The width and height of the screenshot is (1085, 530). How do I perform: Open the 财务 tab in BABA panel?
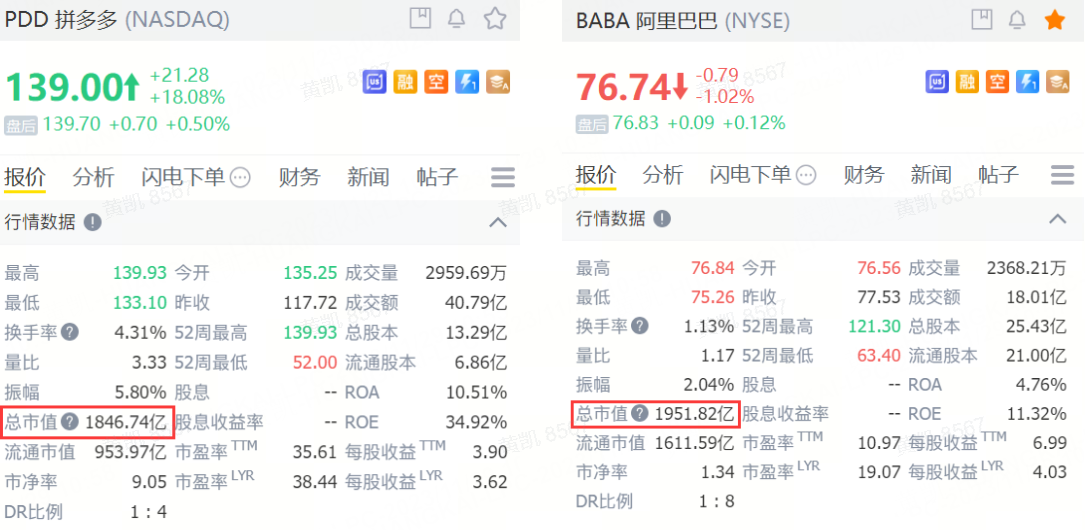pos(864,174)
